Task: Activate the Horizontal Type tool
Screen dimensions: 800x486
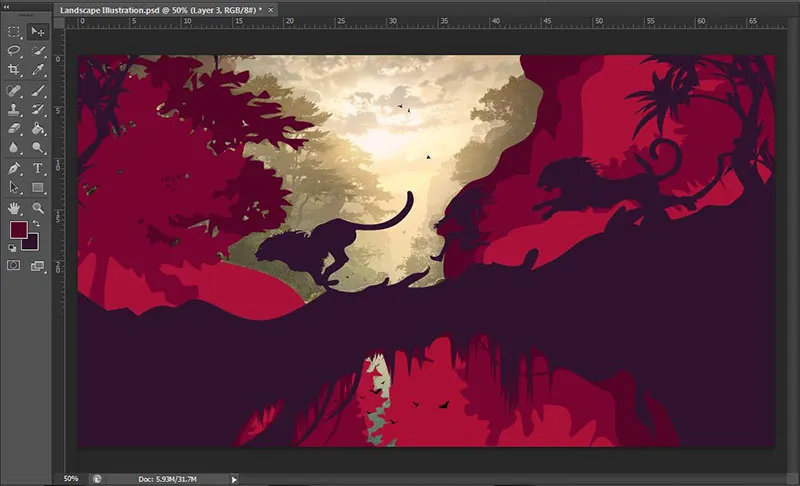Action: tap(37, 167)
